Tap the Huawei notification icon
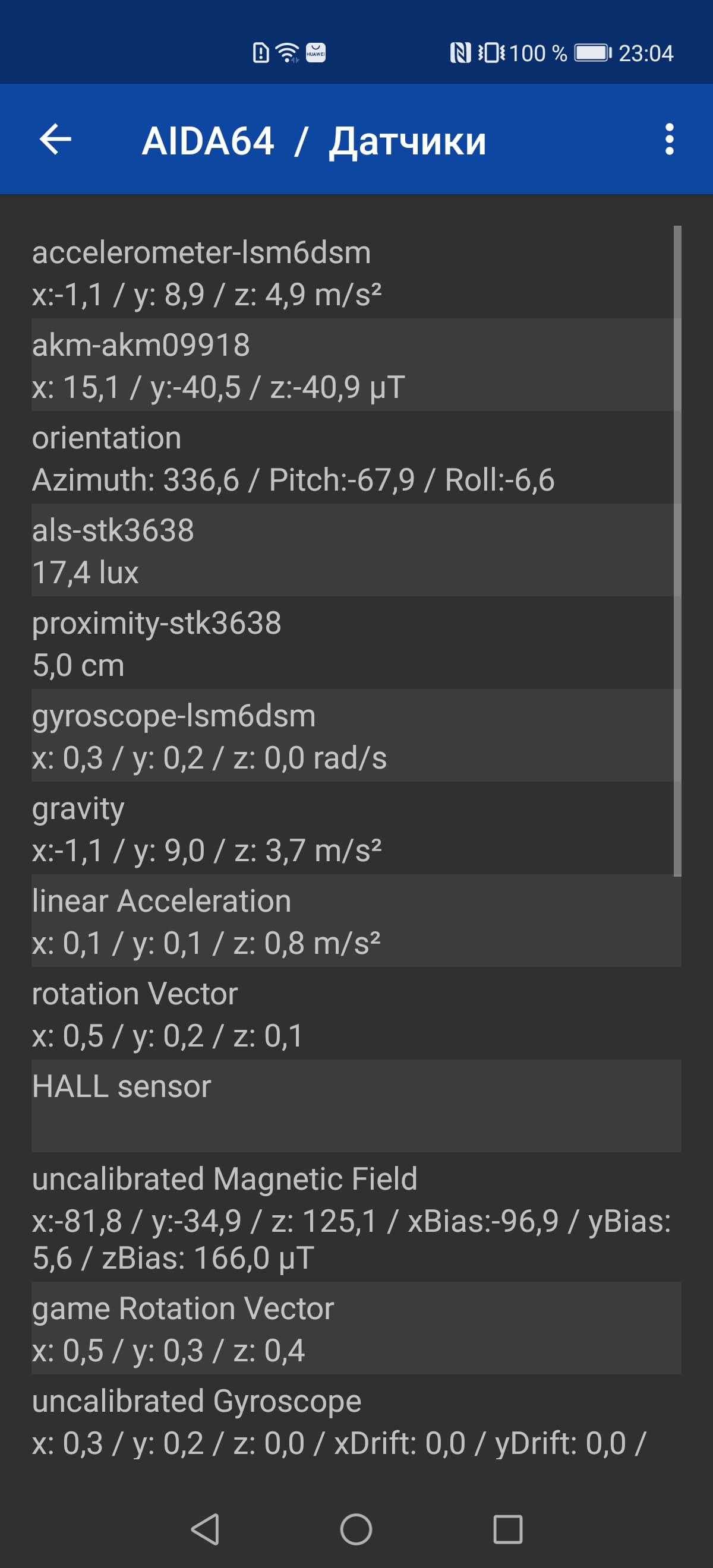713x1568 pixels. [x=315, y=53]
